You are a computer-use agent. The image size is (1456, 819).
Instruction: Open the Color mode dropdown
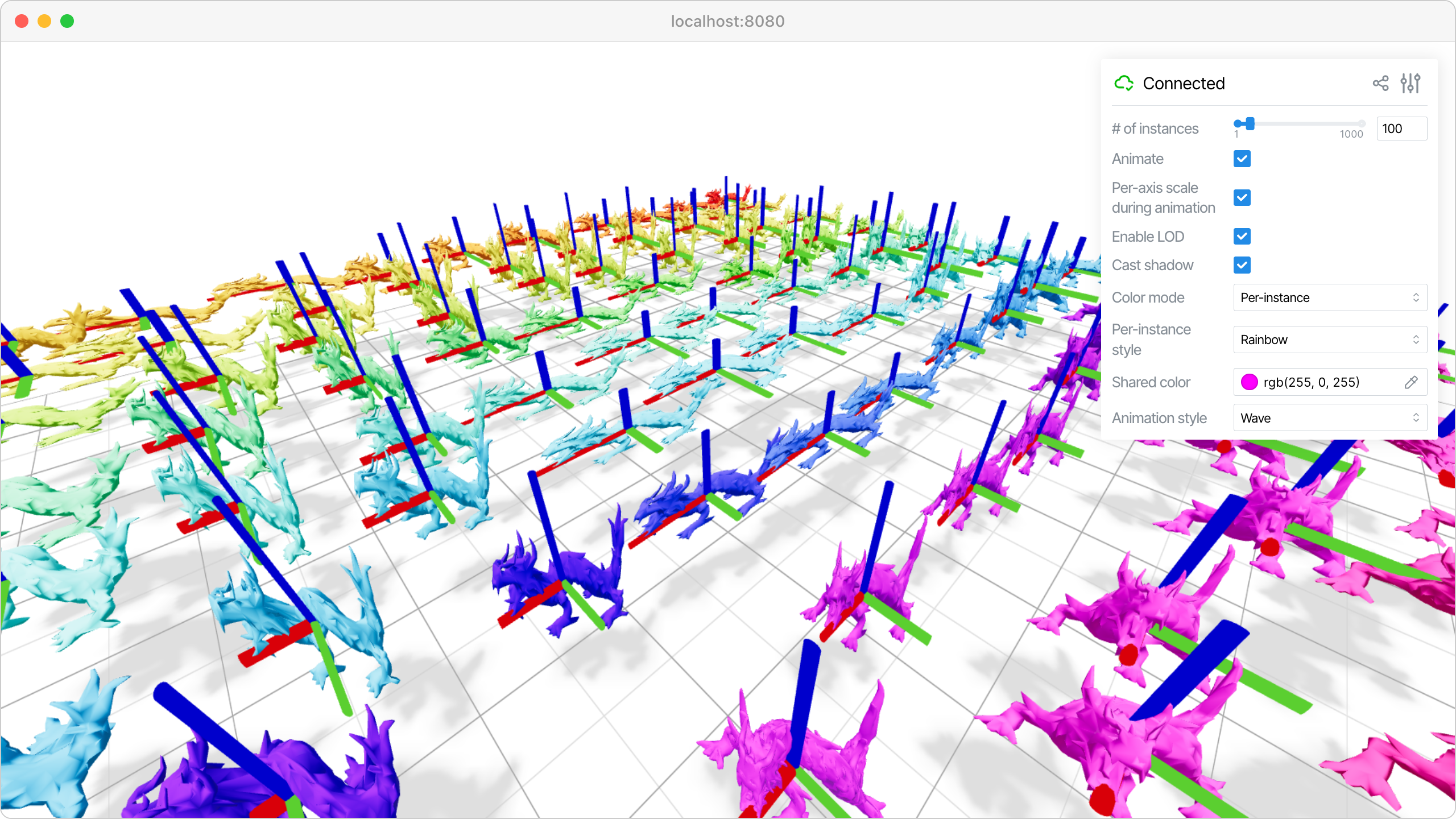(x=1330, y=297)
